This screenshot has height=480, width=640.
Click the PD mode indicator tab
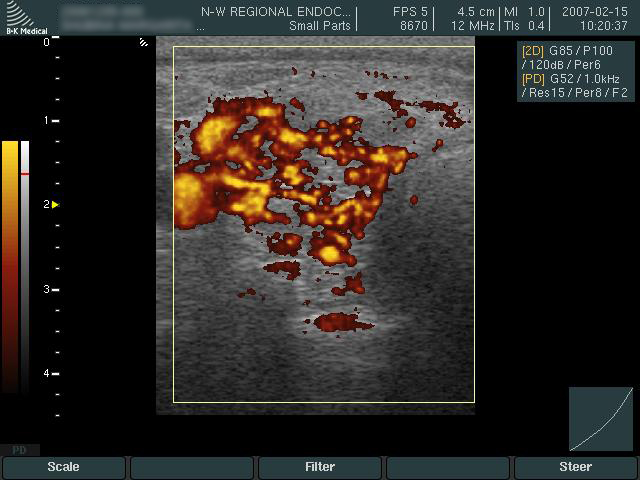20,450
